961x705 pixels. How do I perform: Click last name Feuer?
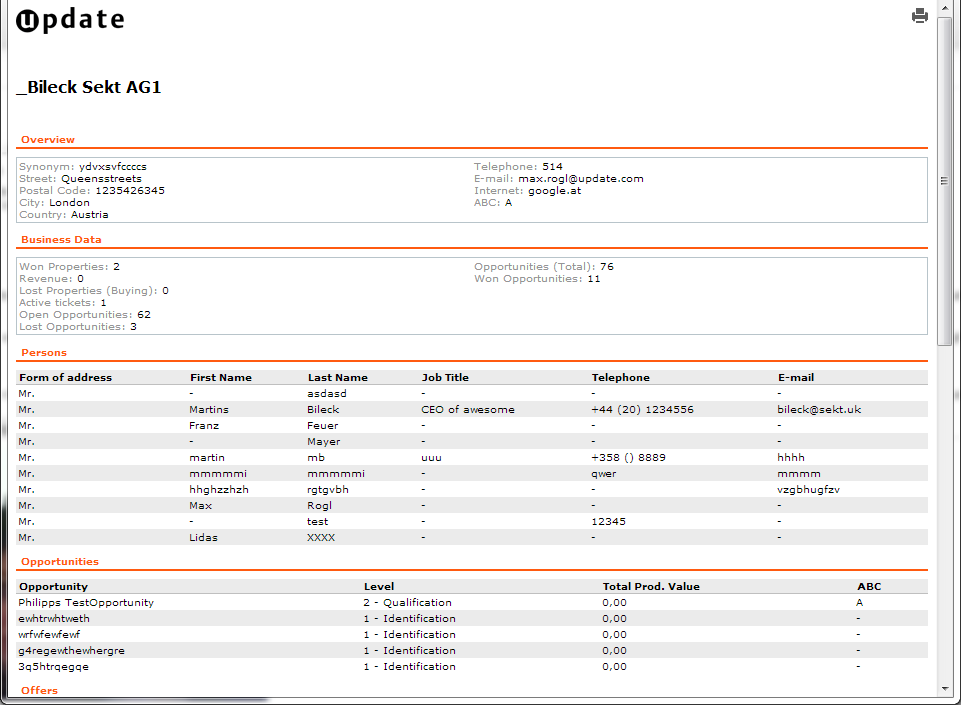[322, 425]
